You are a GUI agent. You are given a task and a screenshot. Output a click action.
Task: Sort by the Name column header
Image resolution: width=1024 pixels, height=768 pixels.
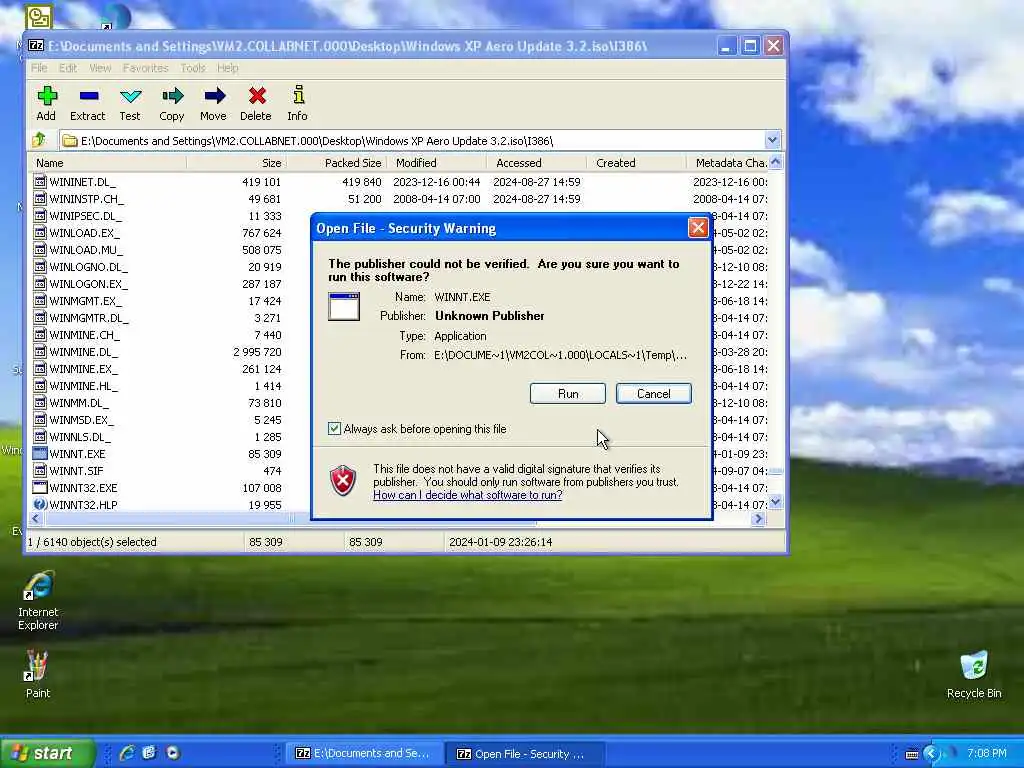click(108, 163)
